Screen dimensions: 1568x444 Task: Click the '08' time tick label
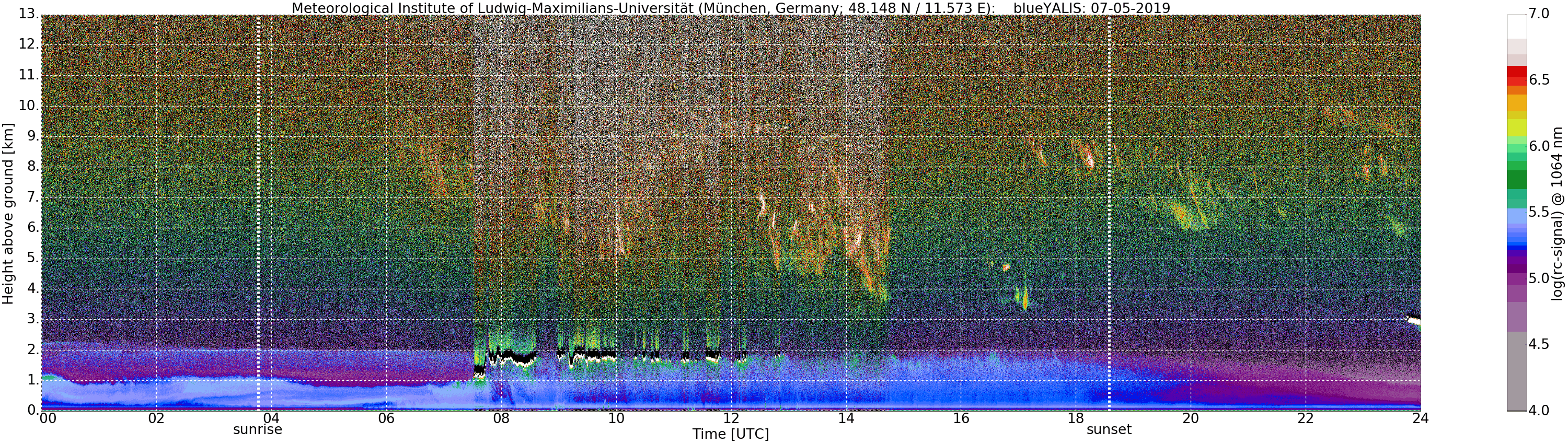(x=501, y=418)
